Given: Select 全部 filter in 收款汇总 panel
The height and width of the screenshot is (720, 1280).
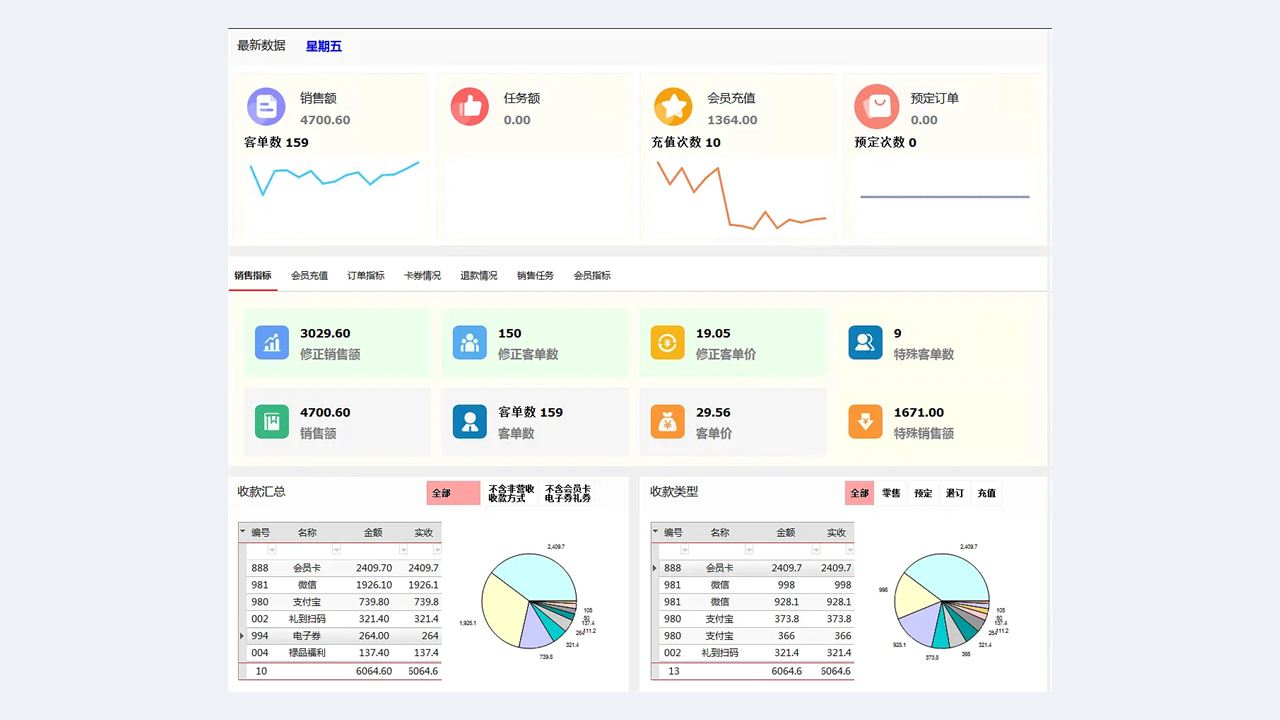Looking at the screenshot, I should coord(453,493).
